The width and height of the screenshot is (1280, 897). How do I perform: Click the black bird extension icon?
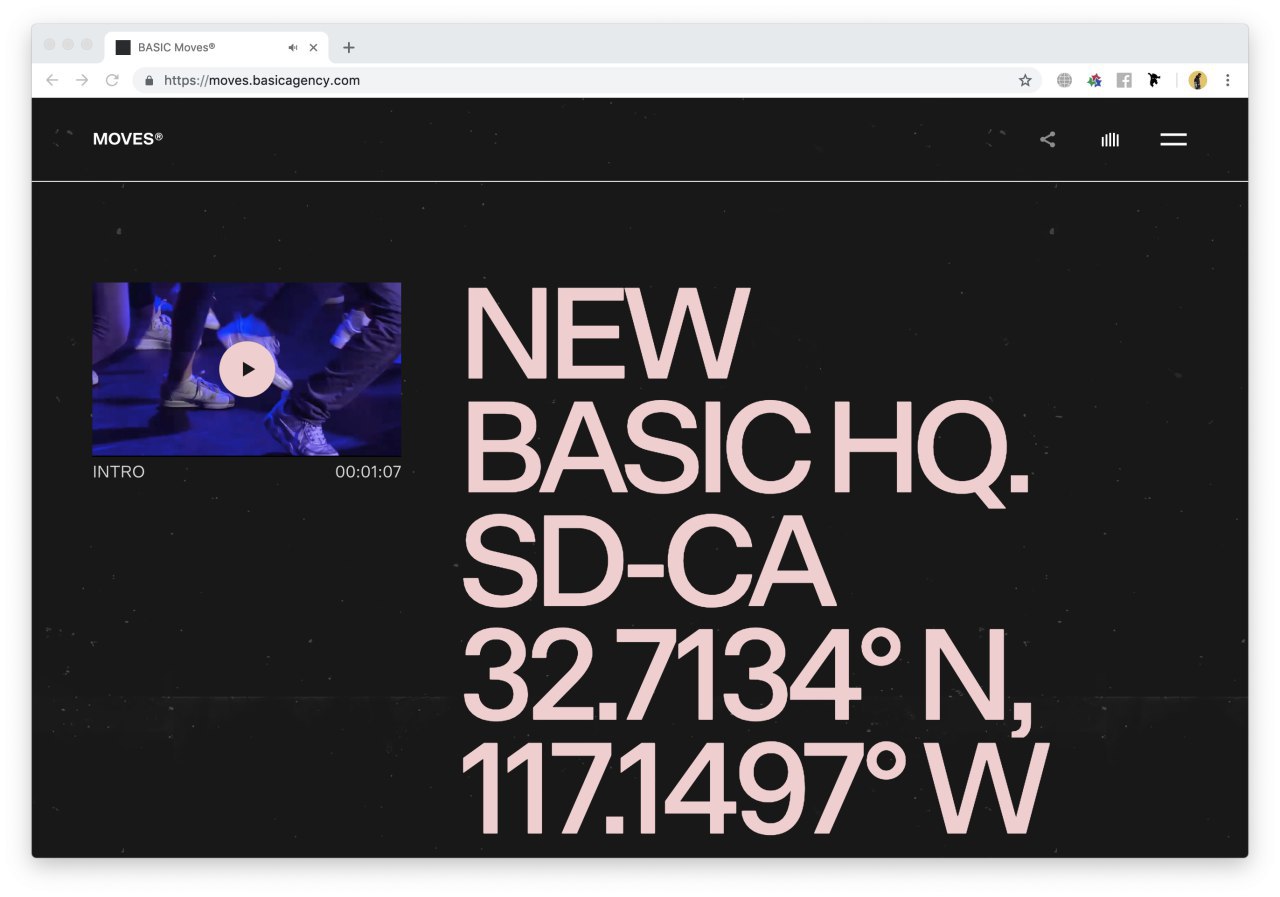1154,80
